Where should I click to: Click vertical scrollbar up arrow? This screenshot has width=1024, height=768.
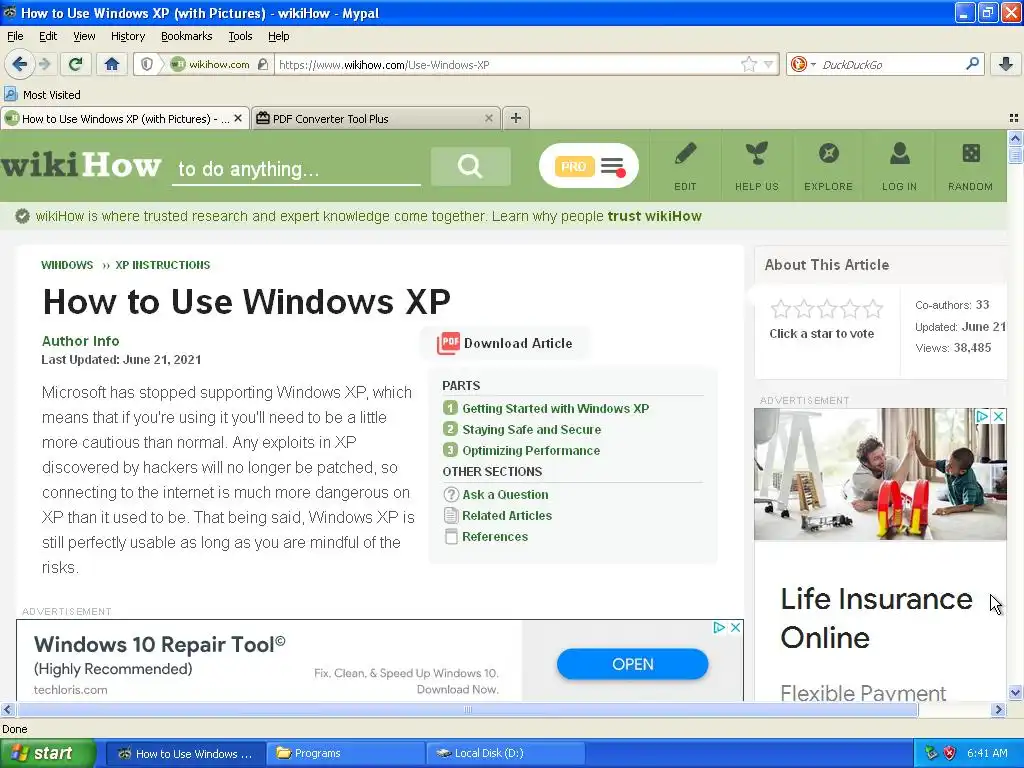pos(1015,138)
